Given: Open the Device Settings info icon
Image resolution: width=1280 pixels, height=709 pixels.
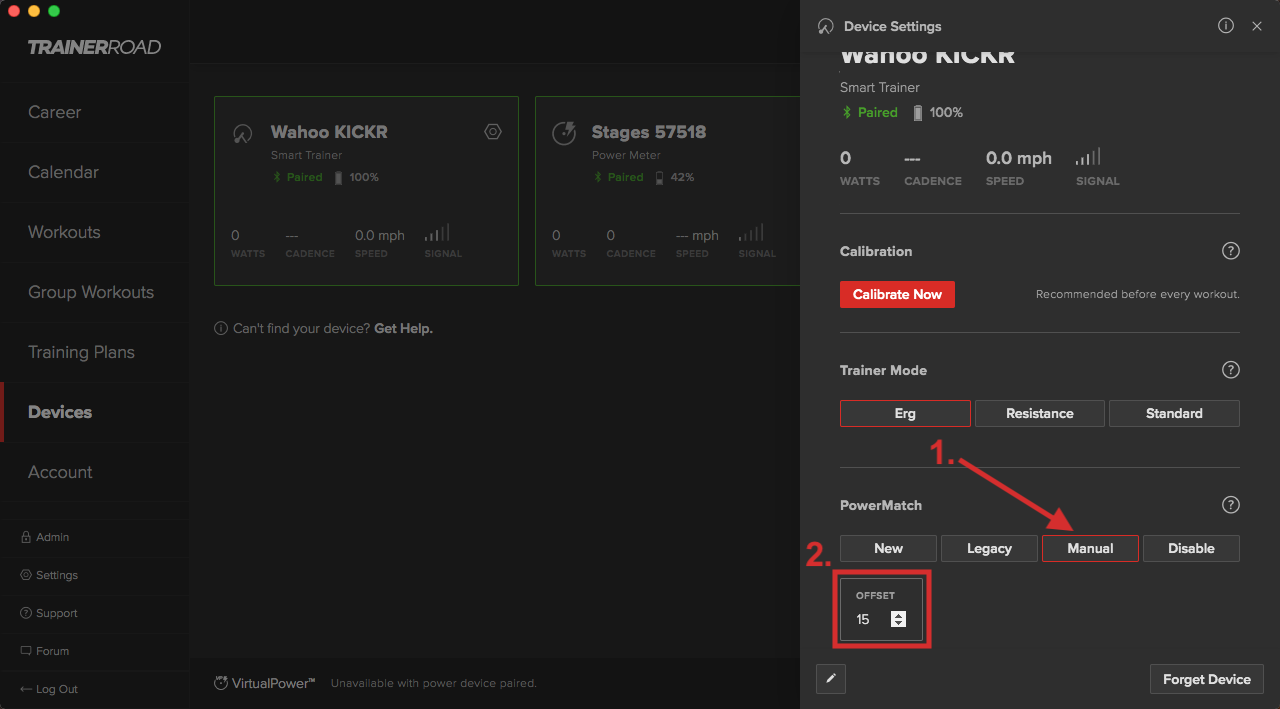Looking at the screenshot, I should [x=1226, y=26].
